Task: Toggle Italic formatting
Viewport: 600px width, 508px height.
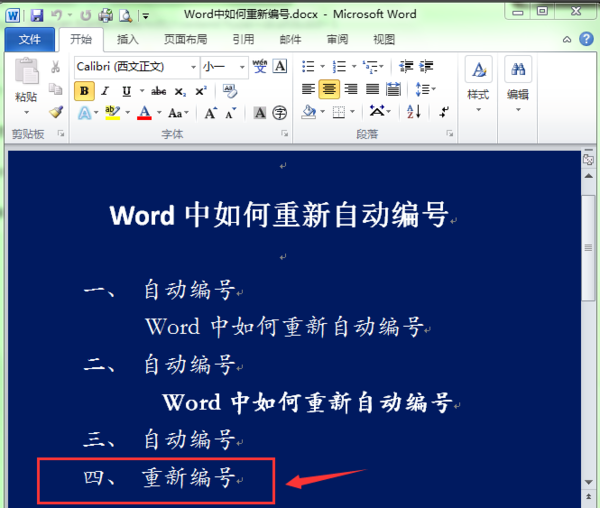Action: (105, 91)
